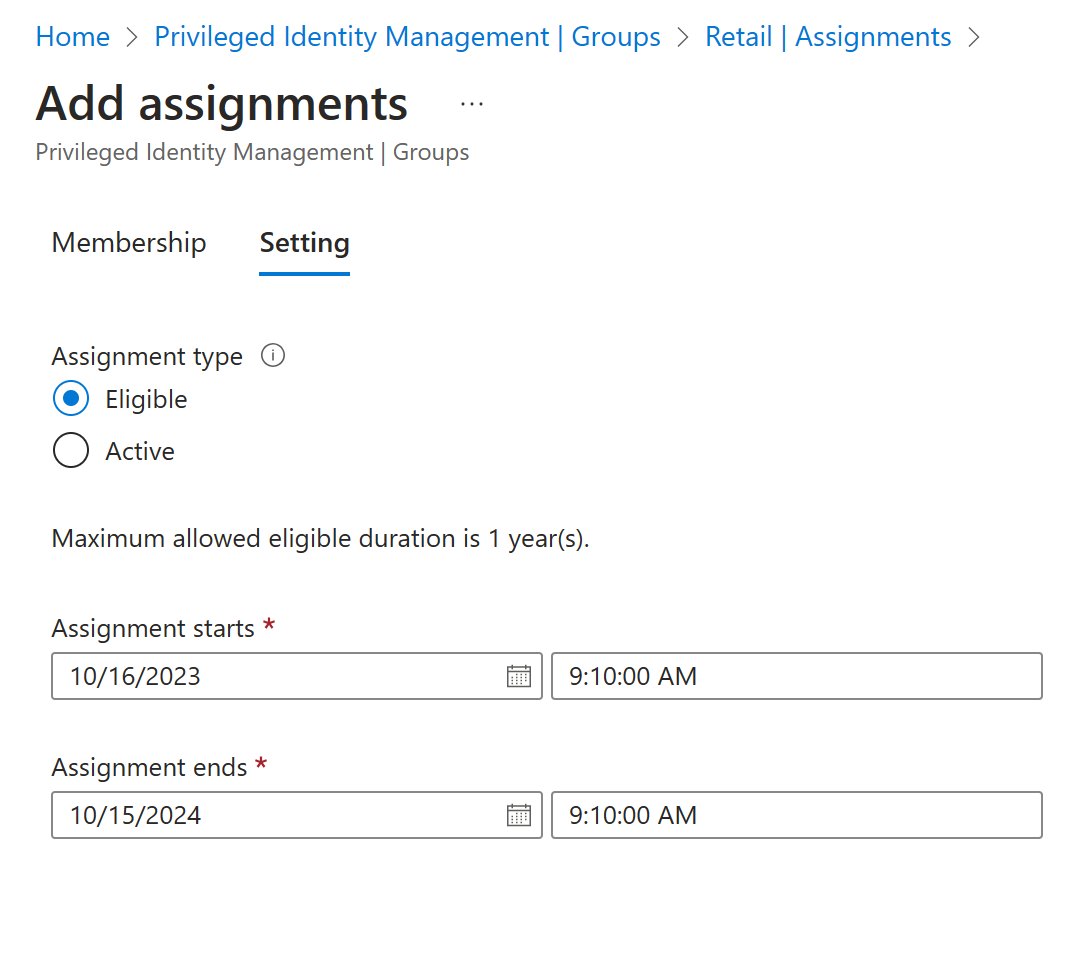This screenshot has width=1091, height=970.
Task: Open calendar picker for Assignment starts
Action: (518, 676)
